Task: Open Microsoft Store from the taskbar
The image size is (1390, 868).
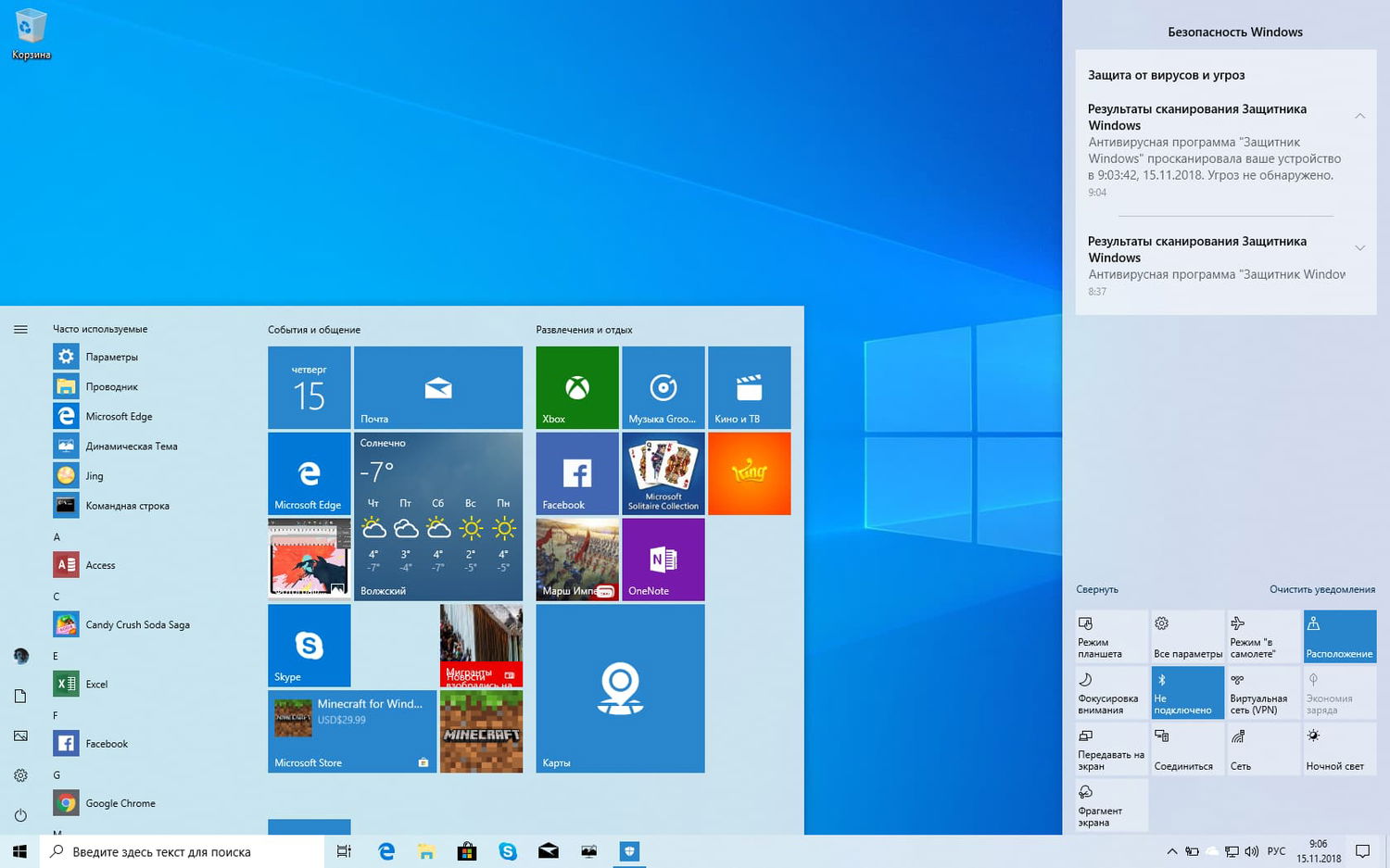Action: coord(467,850)
